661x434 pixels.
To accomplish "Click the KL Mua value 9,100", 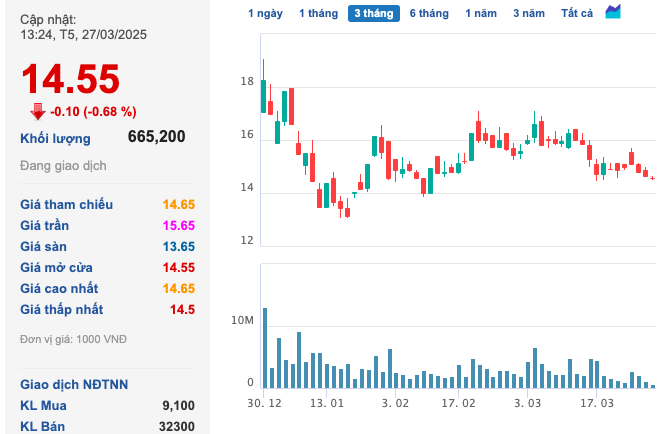I will coord(177,405).
